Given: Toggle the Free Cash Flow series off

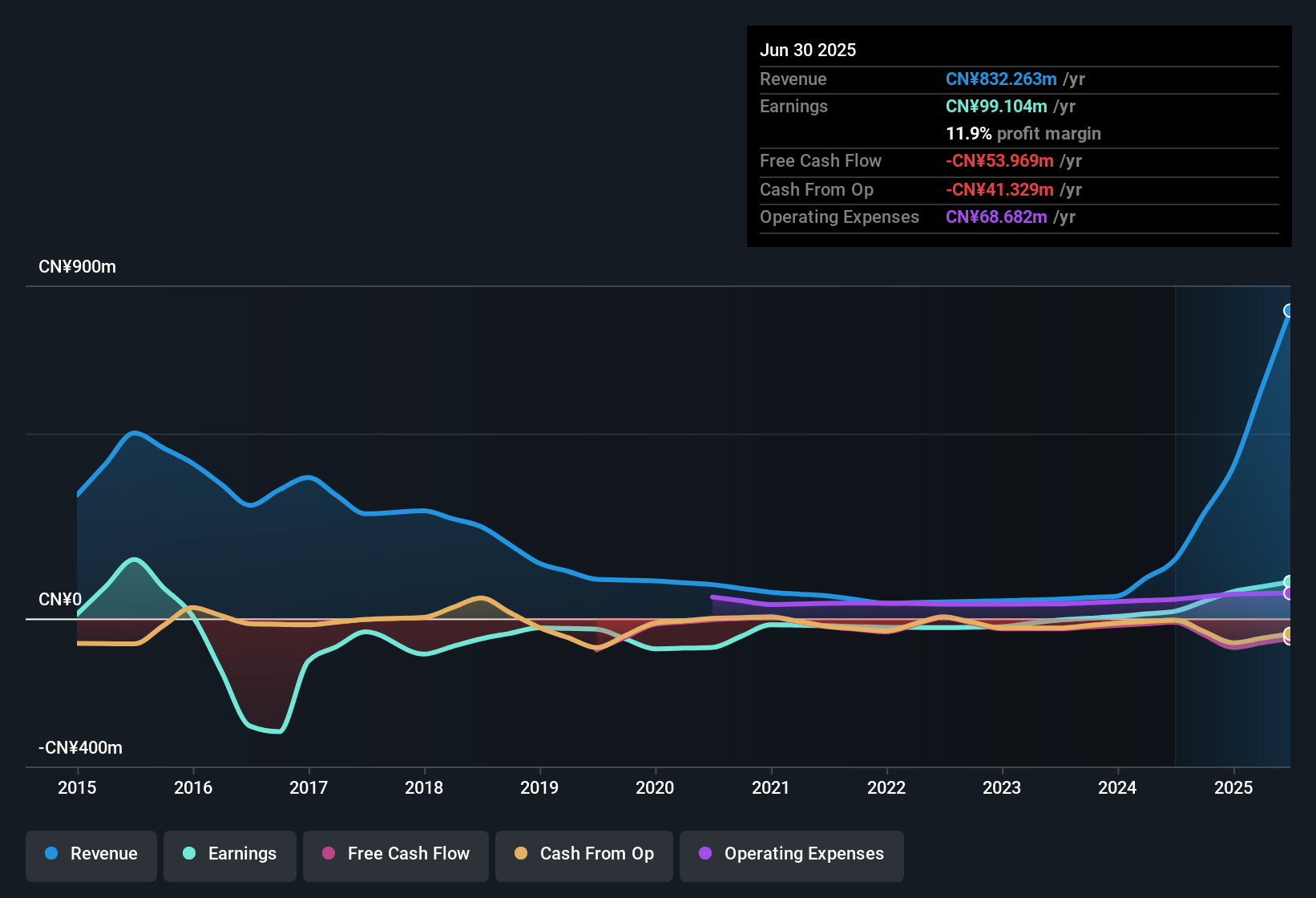Looking at the screenshot, I should tap(395, 854).
